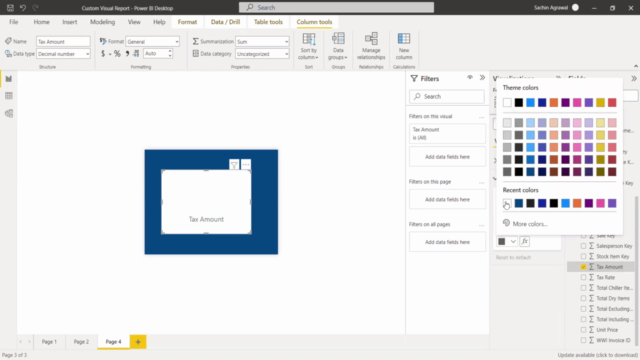Switch to the Home ribbon tab
The height and width of the screenshot is (360, 640).
pos(42,22)
